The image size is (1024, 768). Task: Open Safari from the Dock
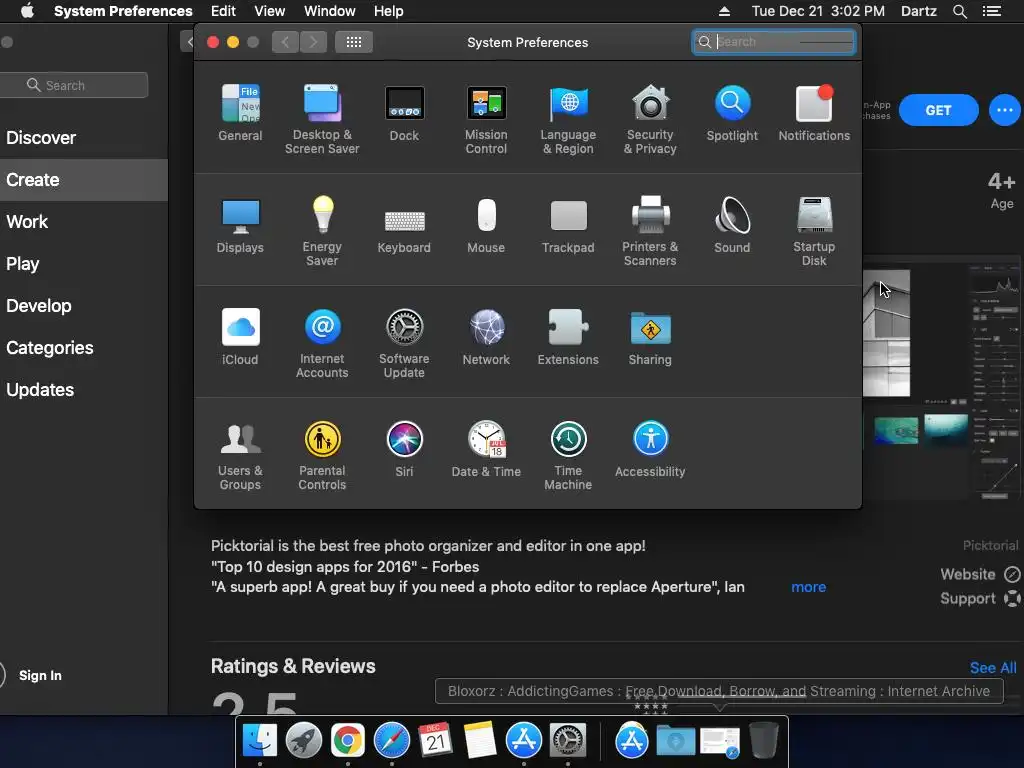coord(392,740)
